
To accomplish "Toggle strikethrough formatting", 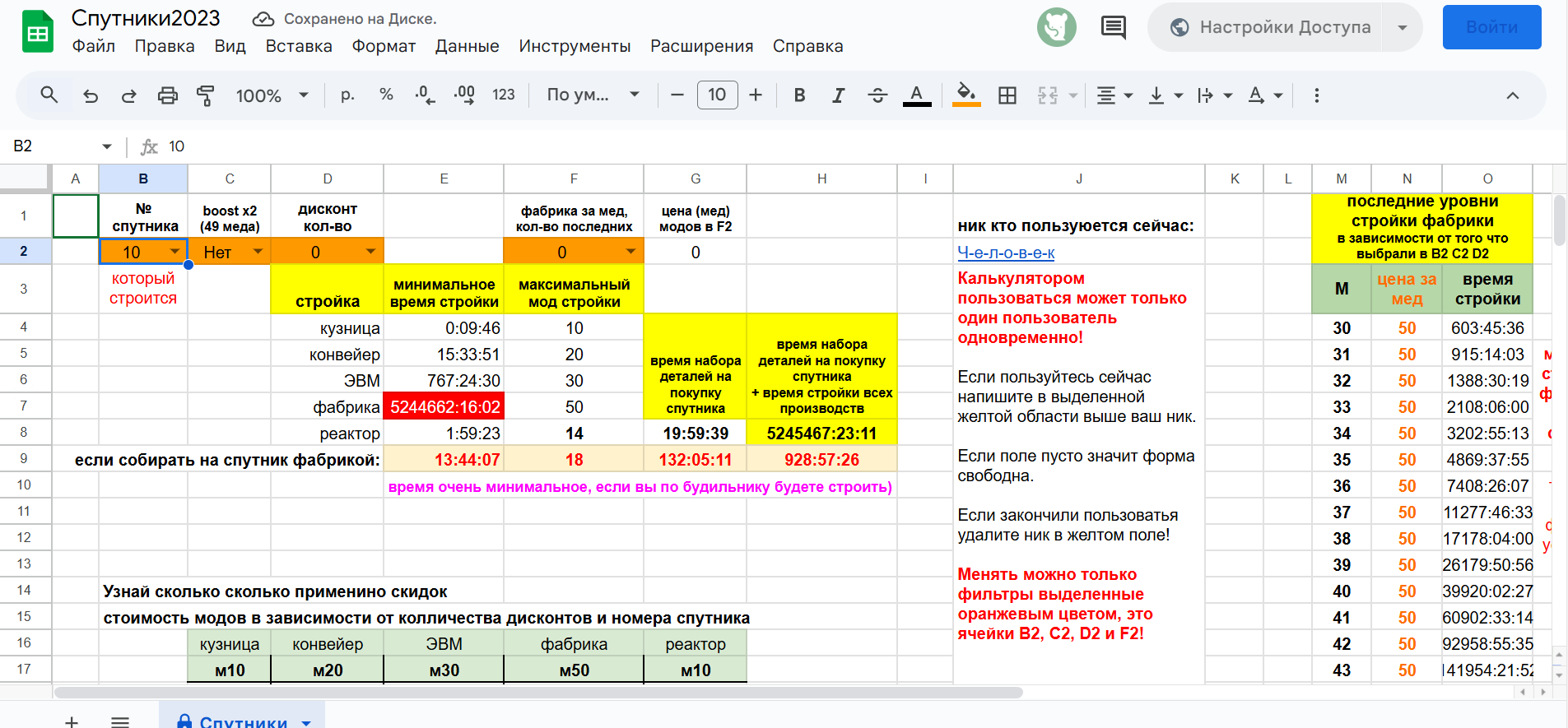I will point(877,95).
